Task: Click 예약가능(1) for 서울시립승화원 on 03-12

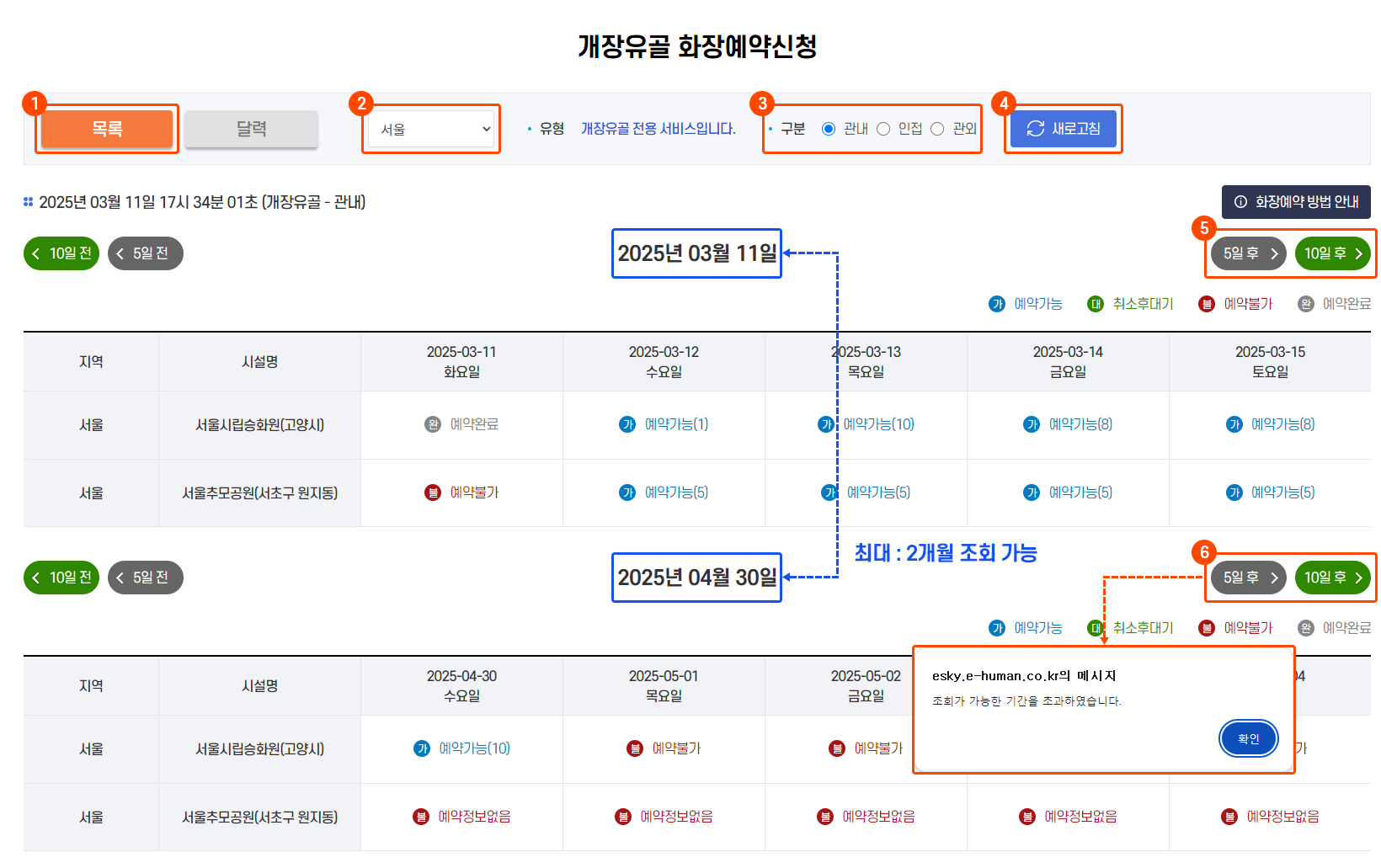Action: point(664,424)
